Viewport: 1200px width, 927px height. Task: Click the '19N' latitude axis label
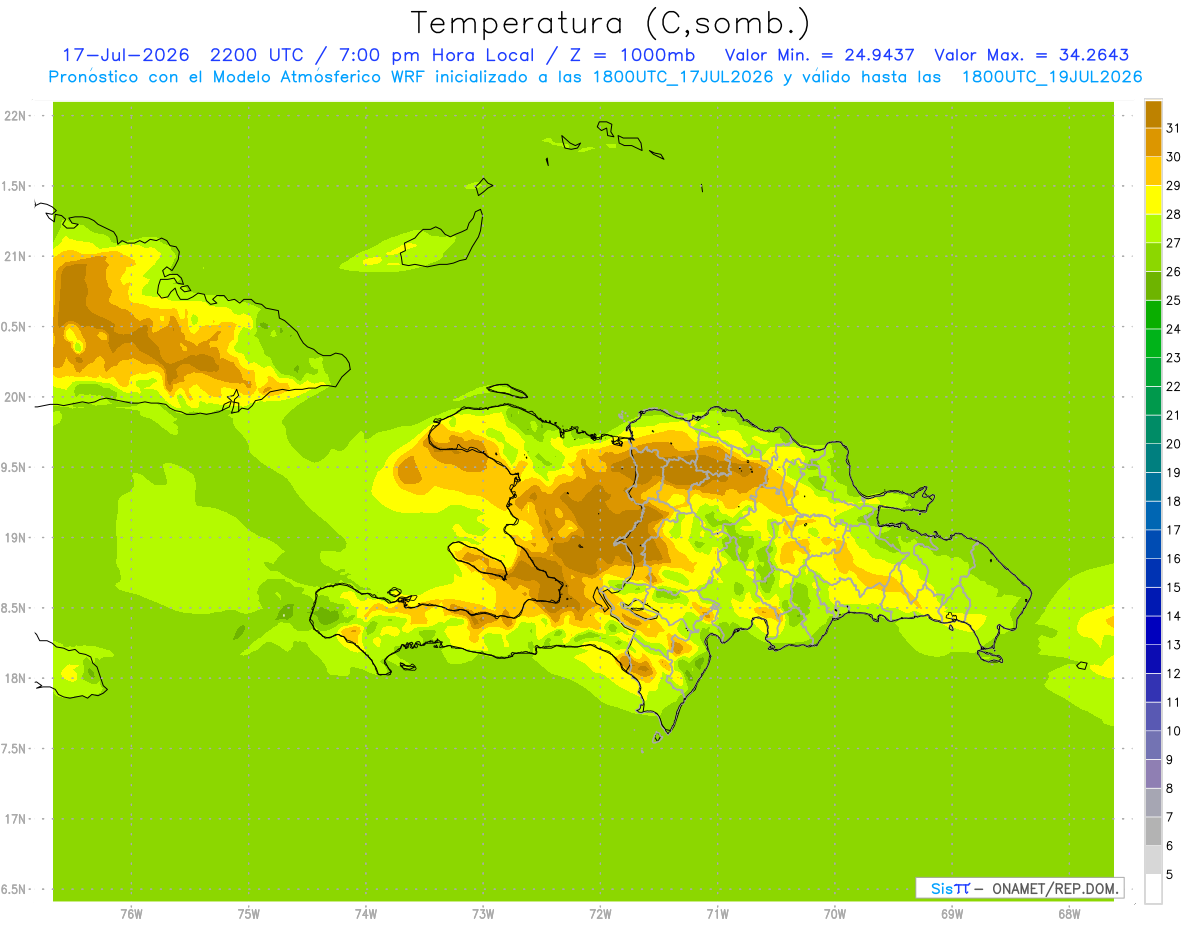14,538
